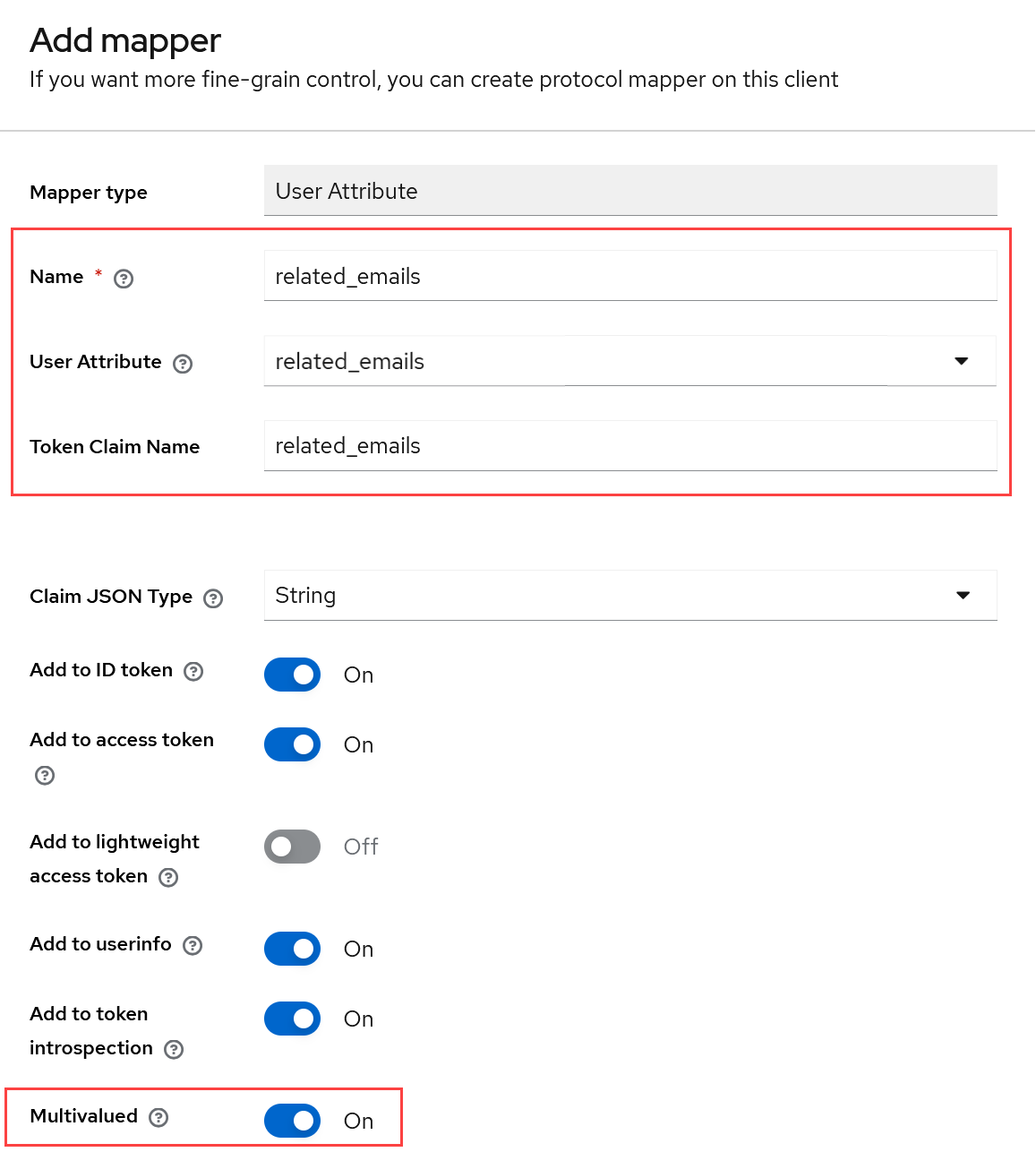Show help for lightweight access token
The height and width of the screenshot is (1152, 1036).
[x=168, y=878]
